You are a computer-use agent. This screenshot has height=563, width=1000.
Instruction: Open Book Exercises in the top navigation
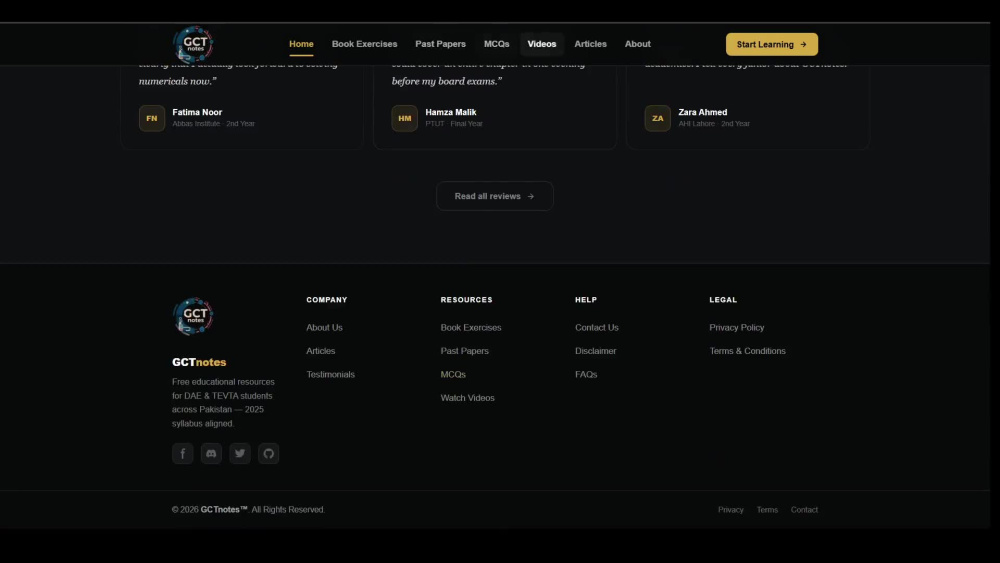[364, 44]
